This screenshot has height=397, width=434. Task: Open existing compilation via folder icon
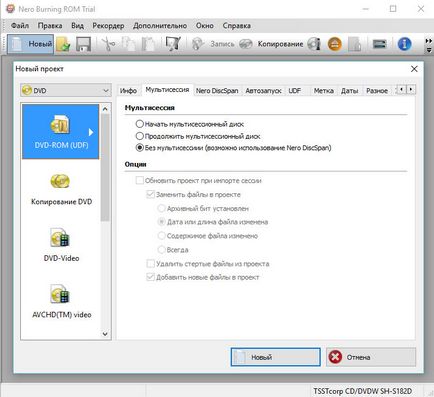[x=63, y=44]
